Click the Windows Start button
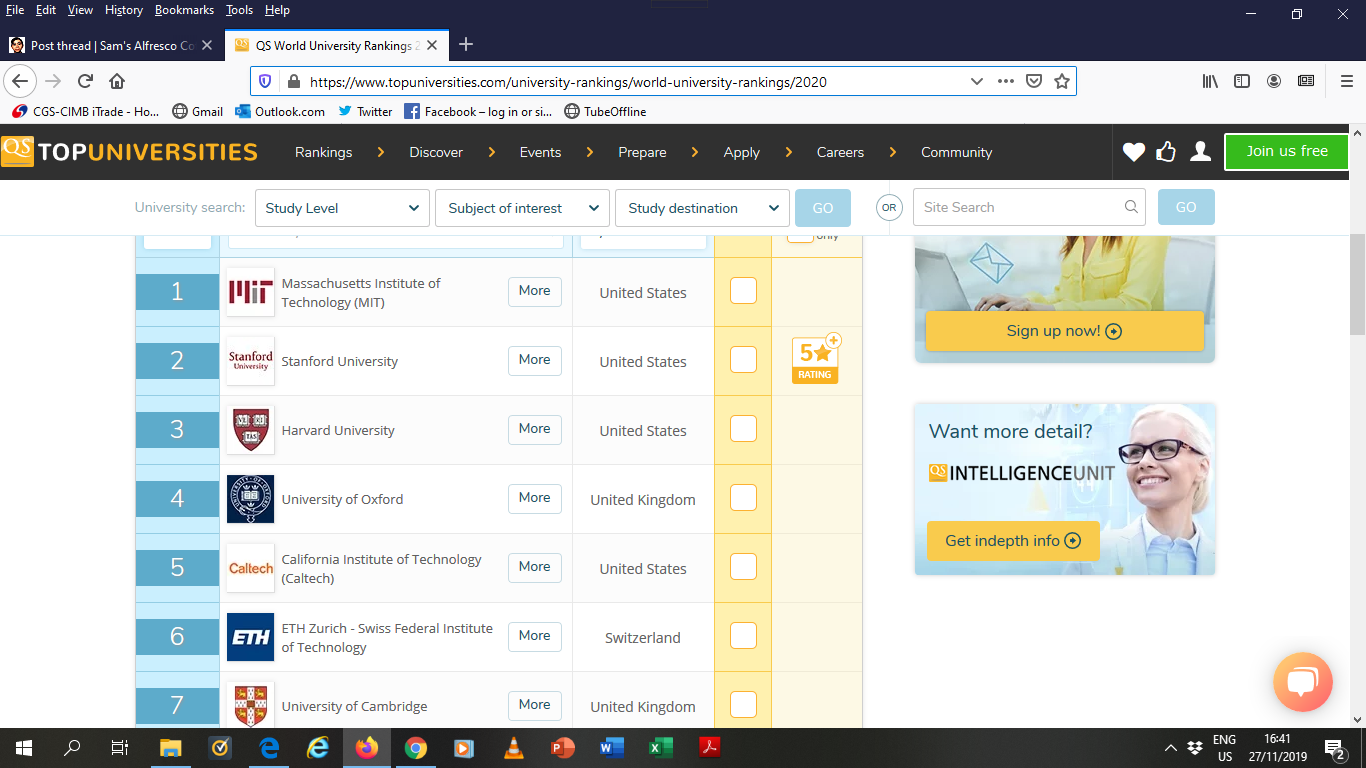Viewport: 1366px width, 768px height. coord(24,747)
